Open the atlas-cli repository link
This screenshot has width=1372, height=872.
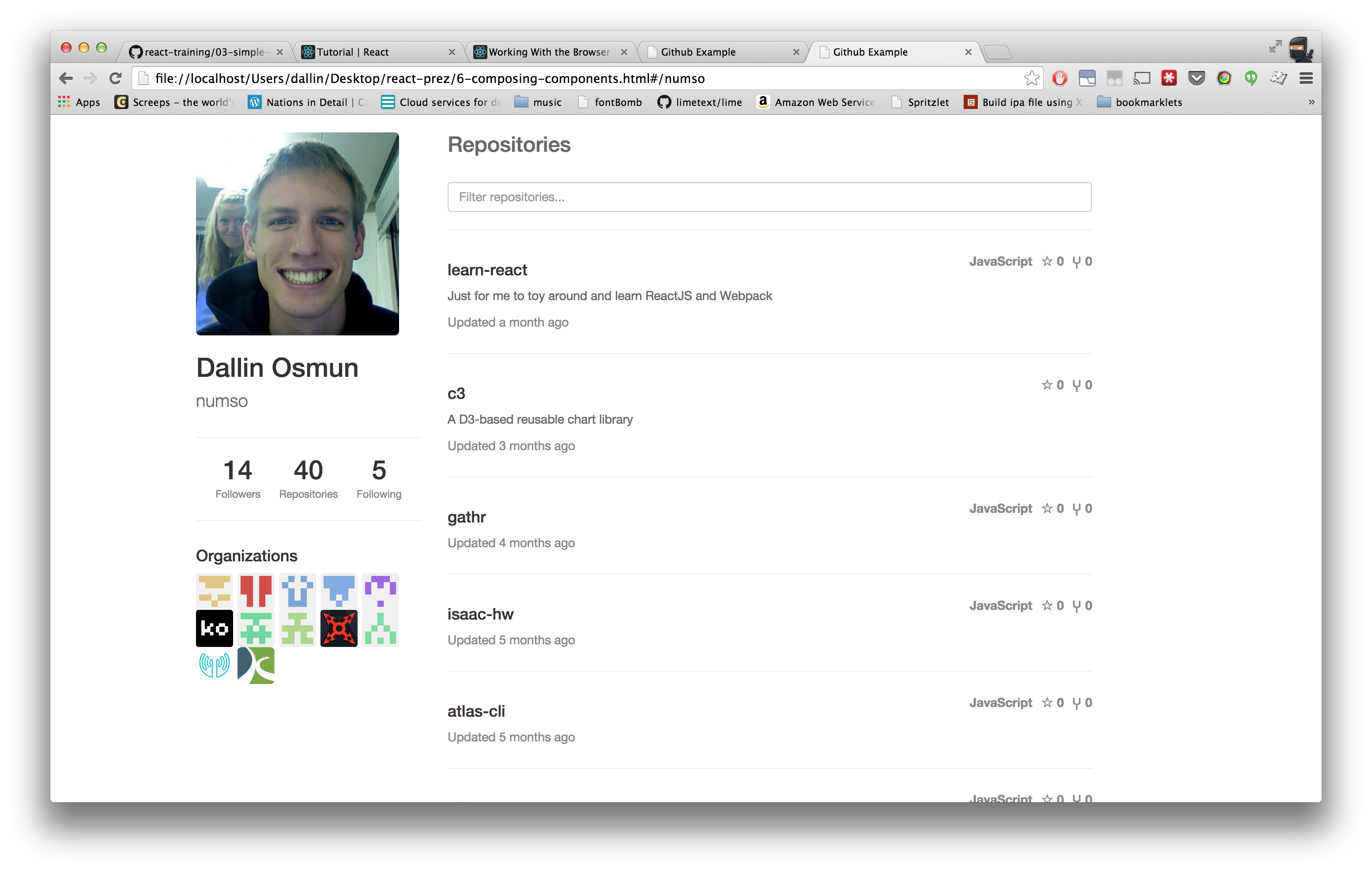pyautogui.click(x=476, y=711)
